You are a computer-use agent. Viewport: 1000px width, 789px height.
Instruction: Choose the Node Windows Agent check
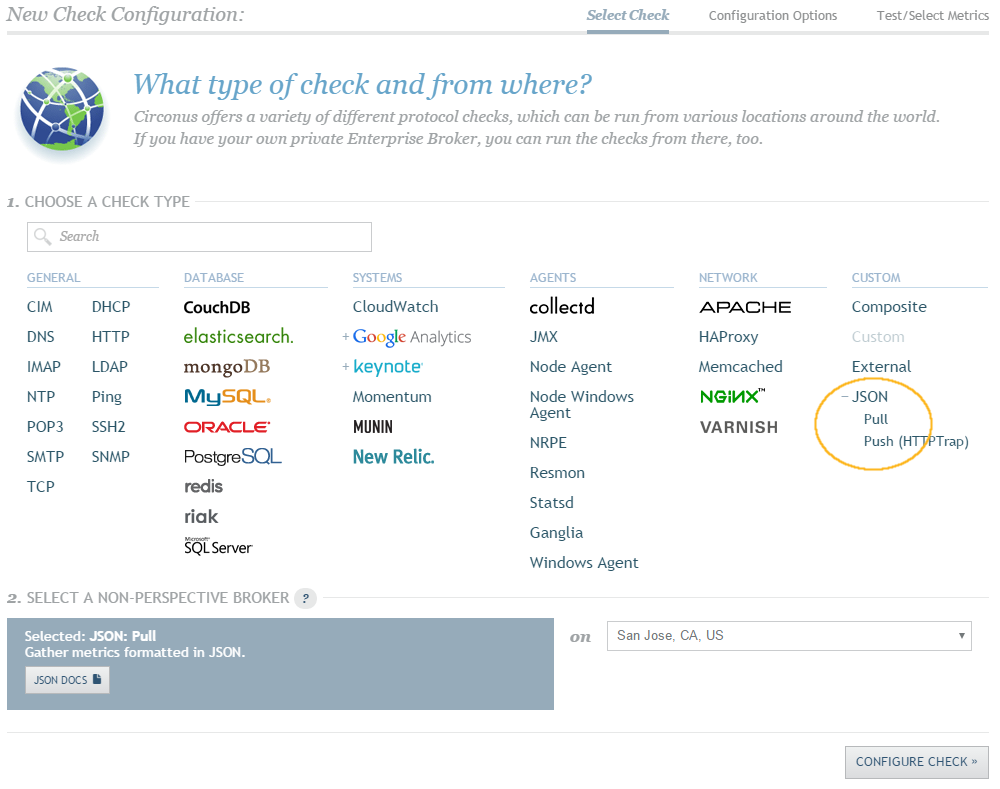[581, 404]
